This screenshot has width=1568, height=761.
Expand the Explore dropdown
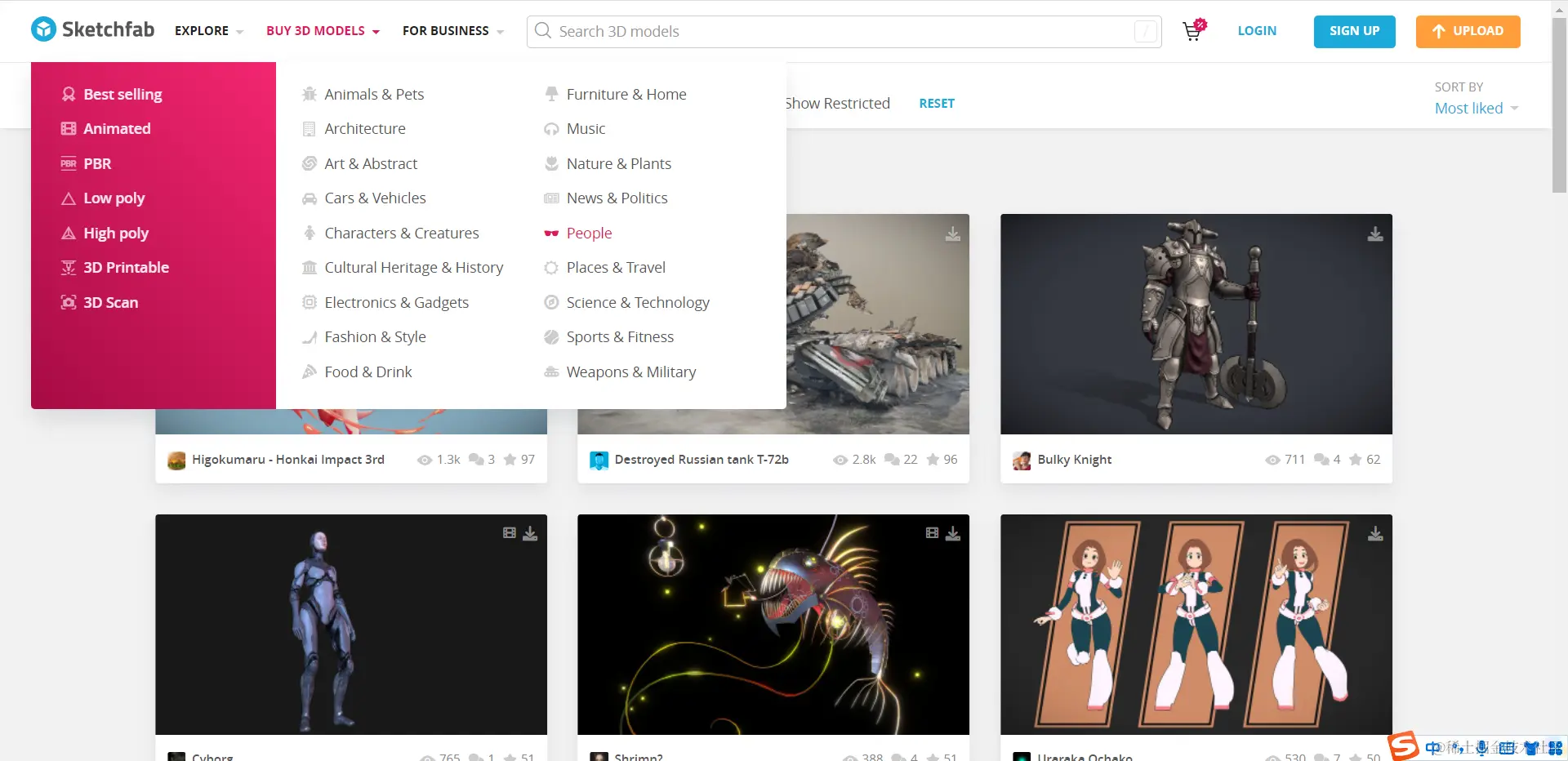coord(209,31)
